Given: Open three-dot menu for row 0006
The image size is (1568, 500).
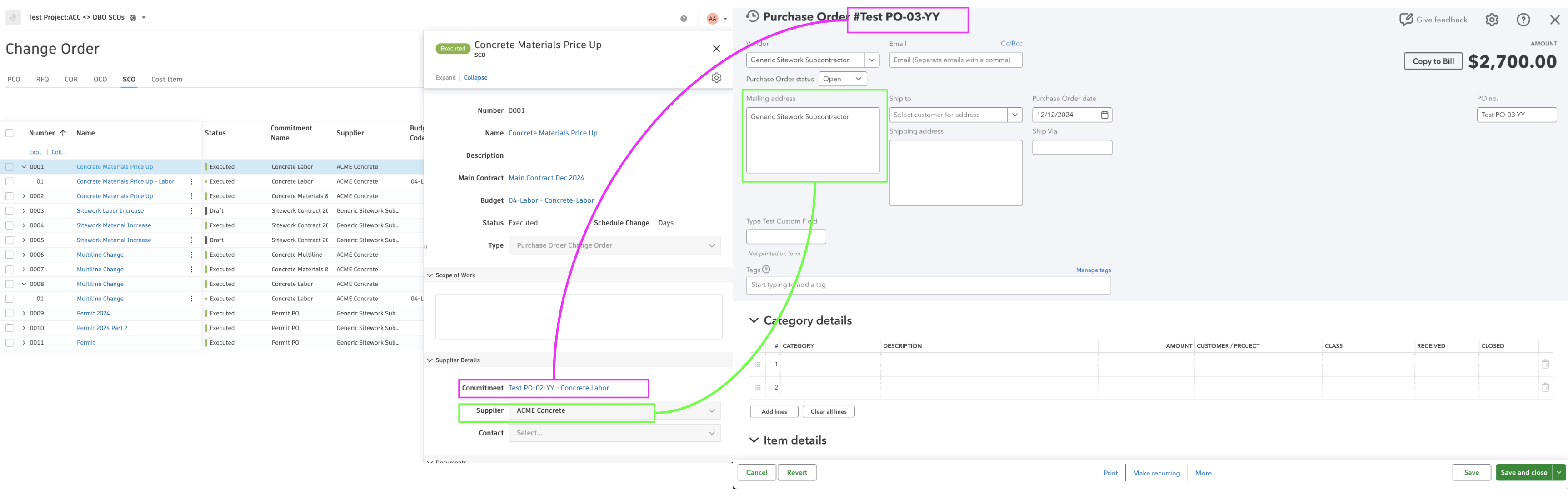Looking at the screenshot, I should [191, 255].
